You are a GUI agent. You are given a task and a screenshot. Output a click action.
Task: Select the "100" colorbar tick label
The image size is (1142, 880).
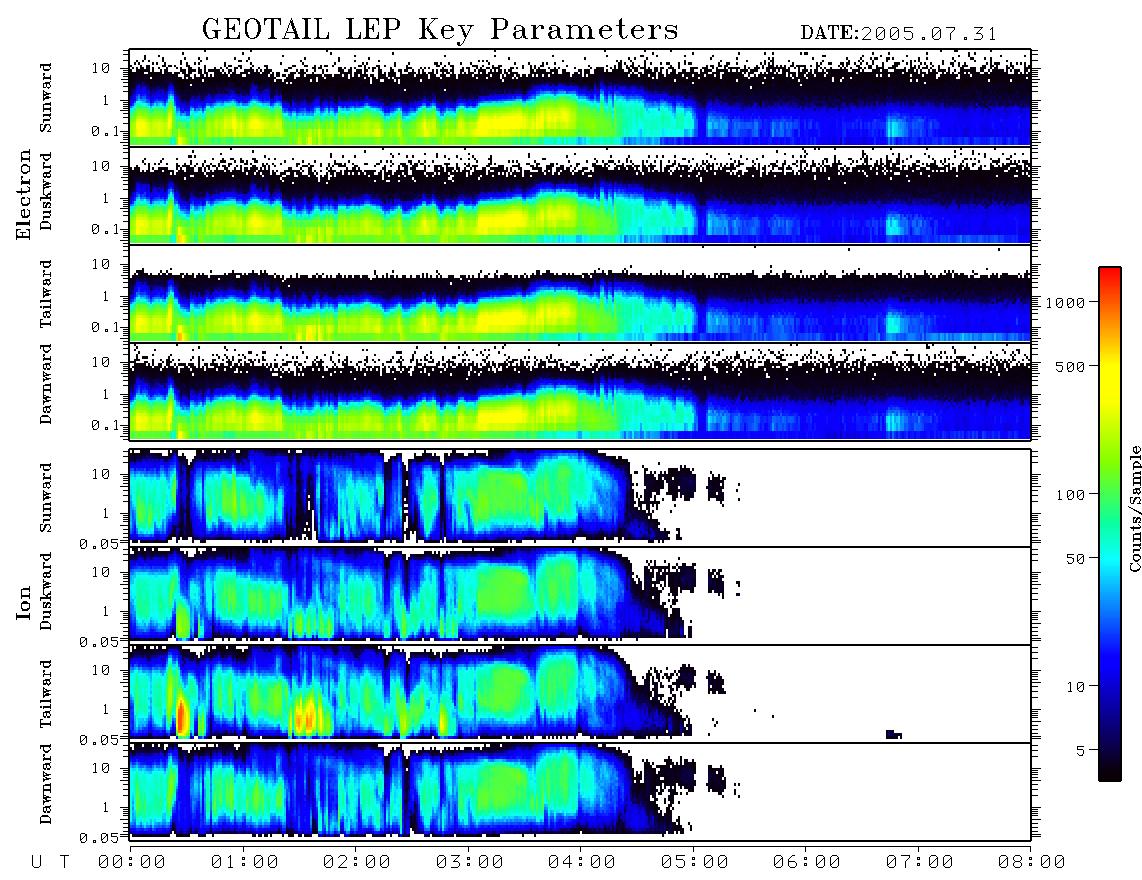(x=1070, y=495)
